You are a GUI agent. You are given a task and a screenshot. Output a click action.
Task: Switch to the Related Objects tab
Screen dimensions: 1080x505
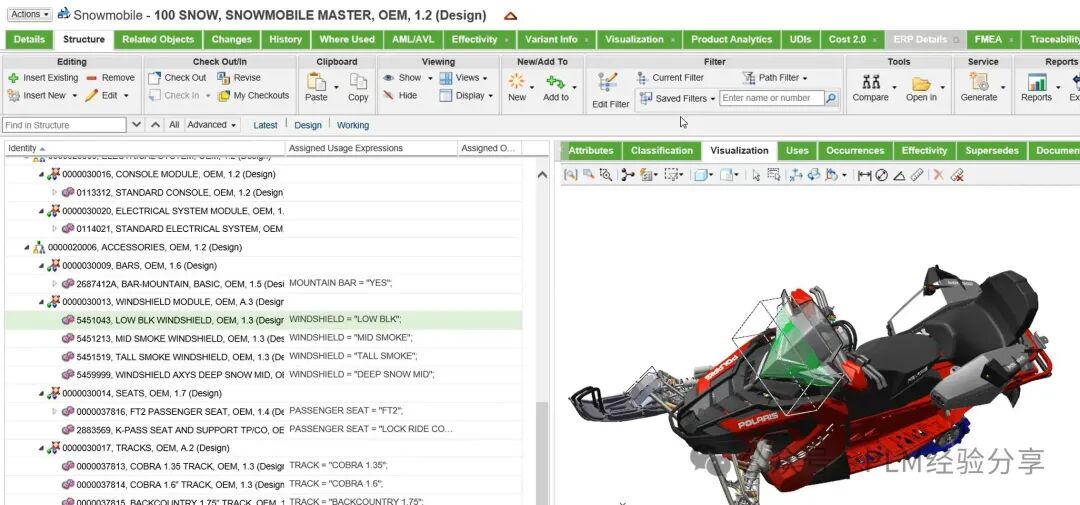[x=158, y=40]
